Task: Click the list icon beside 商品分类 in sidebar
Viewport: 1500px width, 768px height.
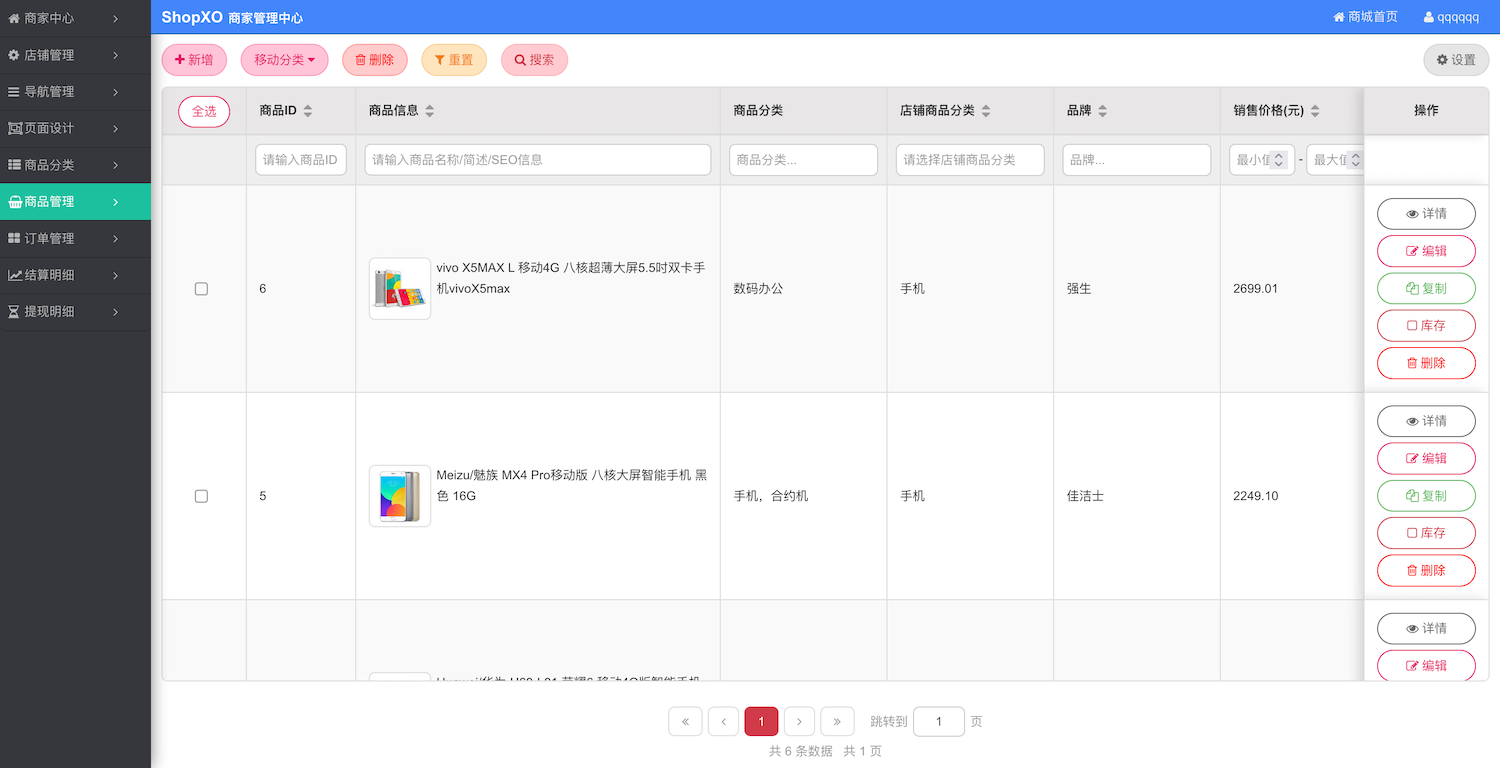Action: click(x=14, y=165)
